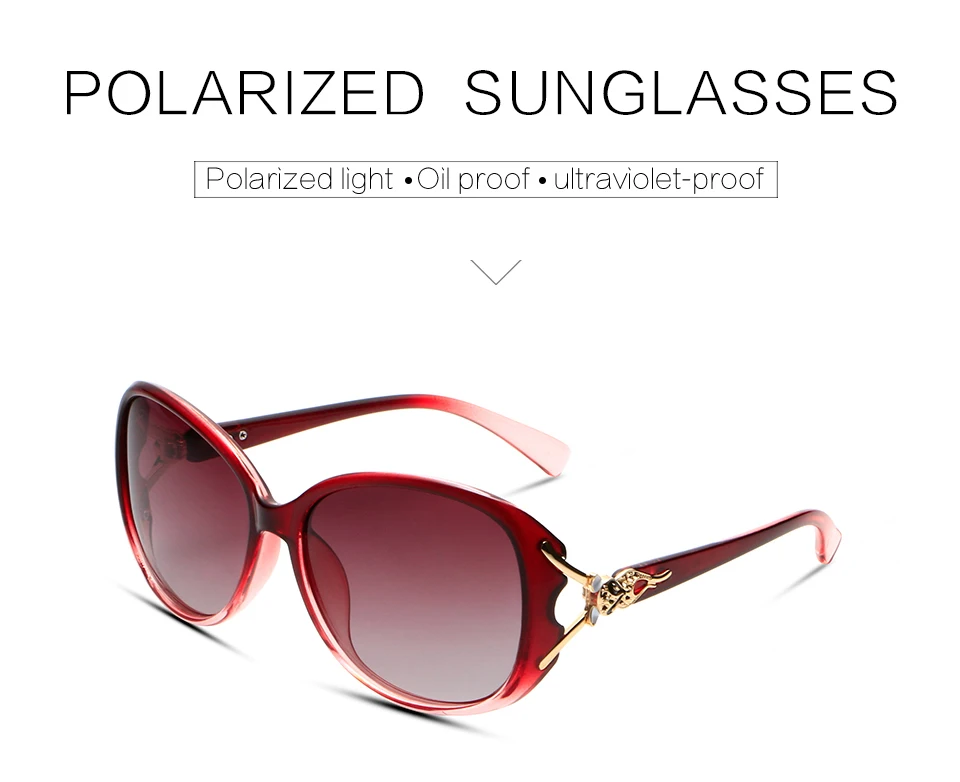Click the small screw on left hinge
The height and width of the screenshot is (782, 960).
pos(243,435)
